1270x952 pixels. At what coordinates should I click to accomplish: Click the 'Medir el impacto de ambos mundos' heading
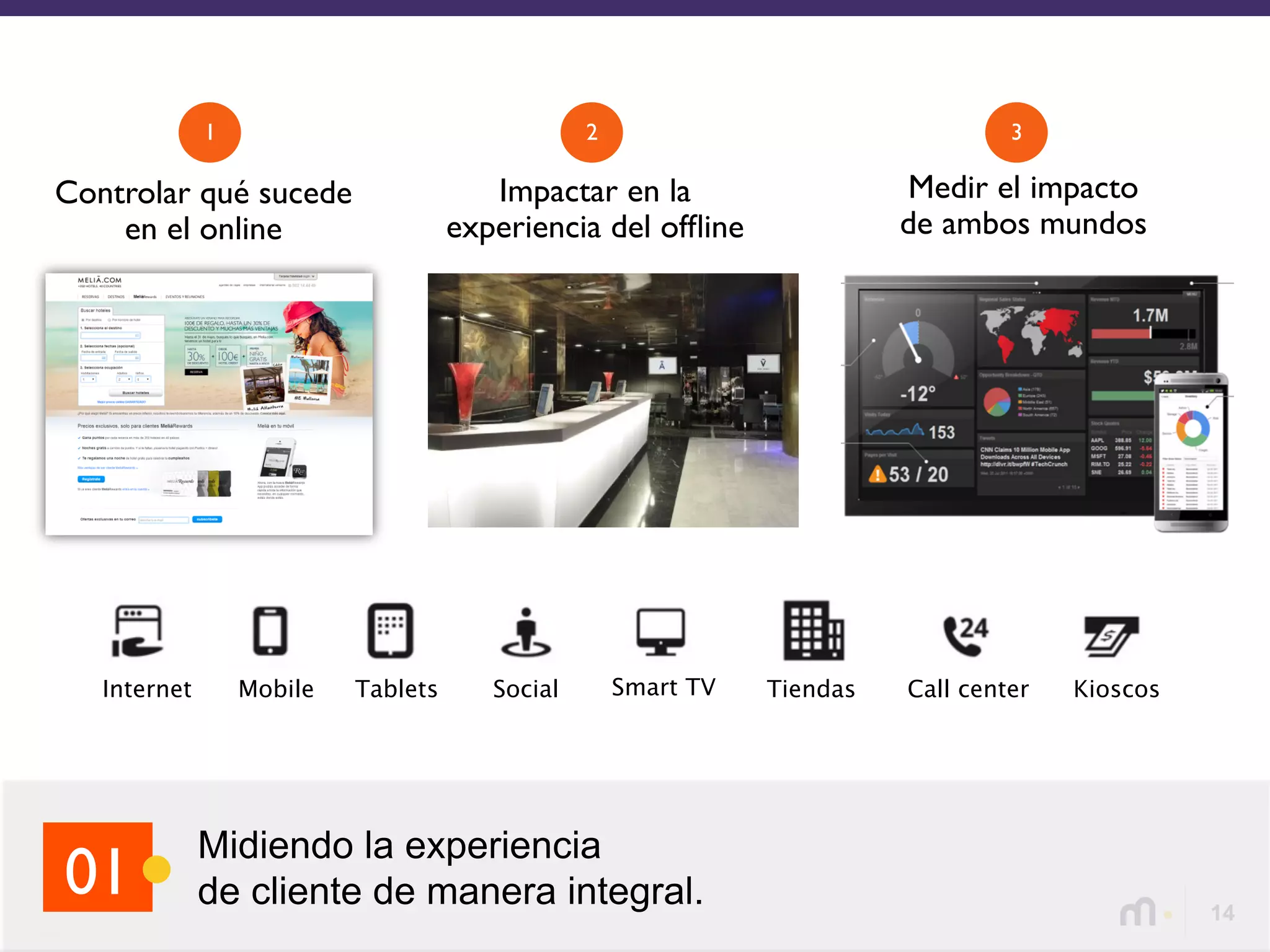(1023, 205)
